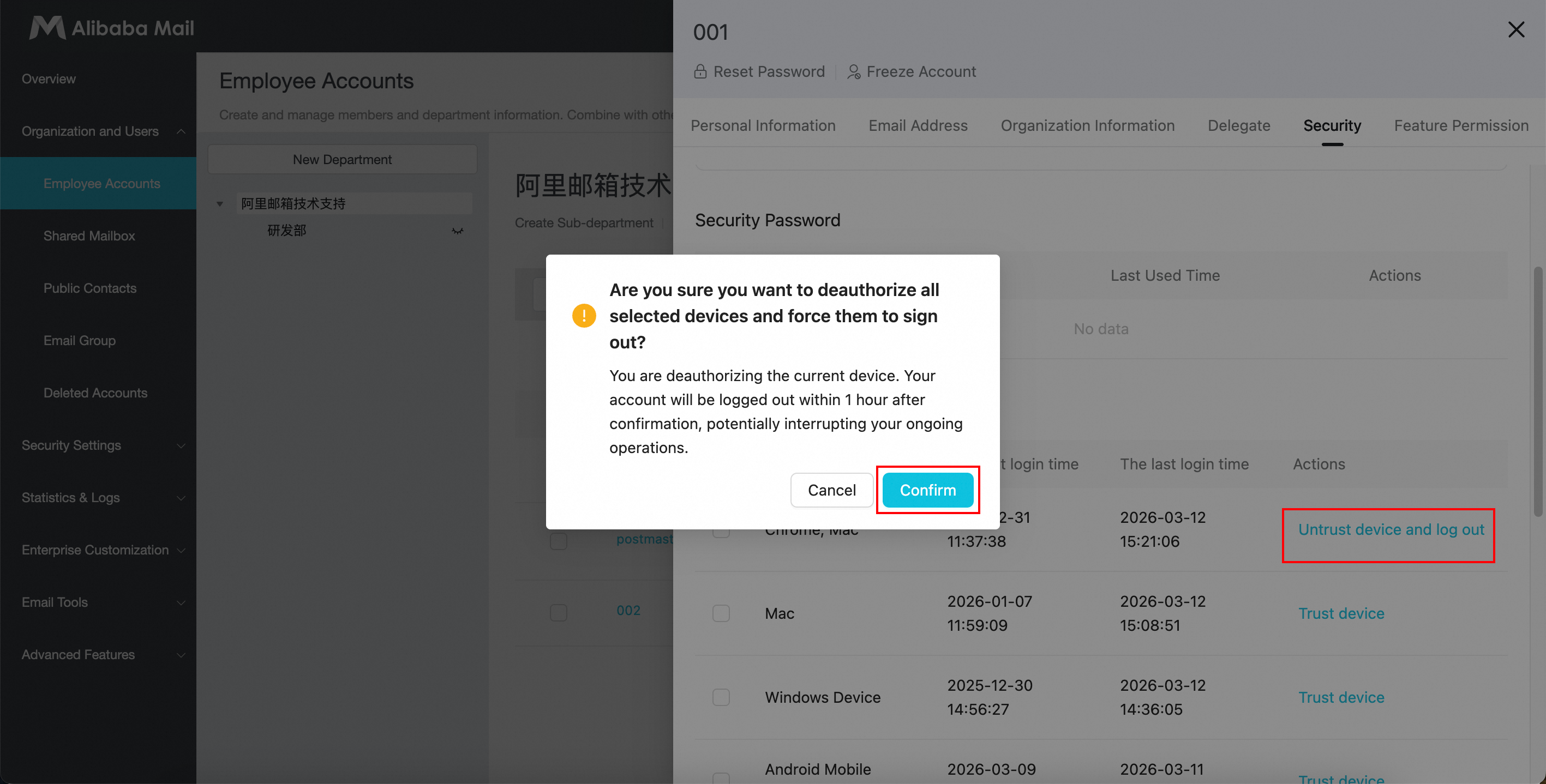Tick the Windows Device checkbox
Screen dimensions: 1546x784
point(721,697)
